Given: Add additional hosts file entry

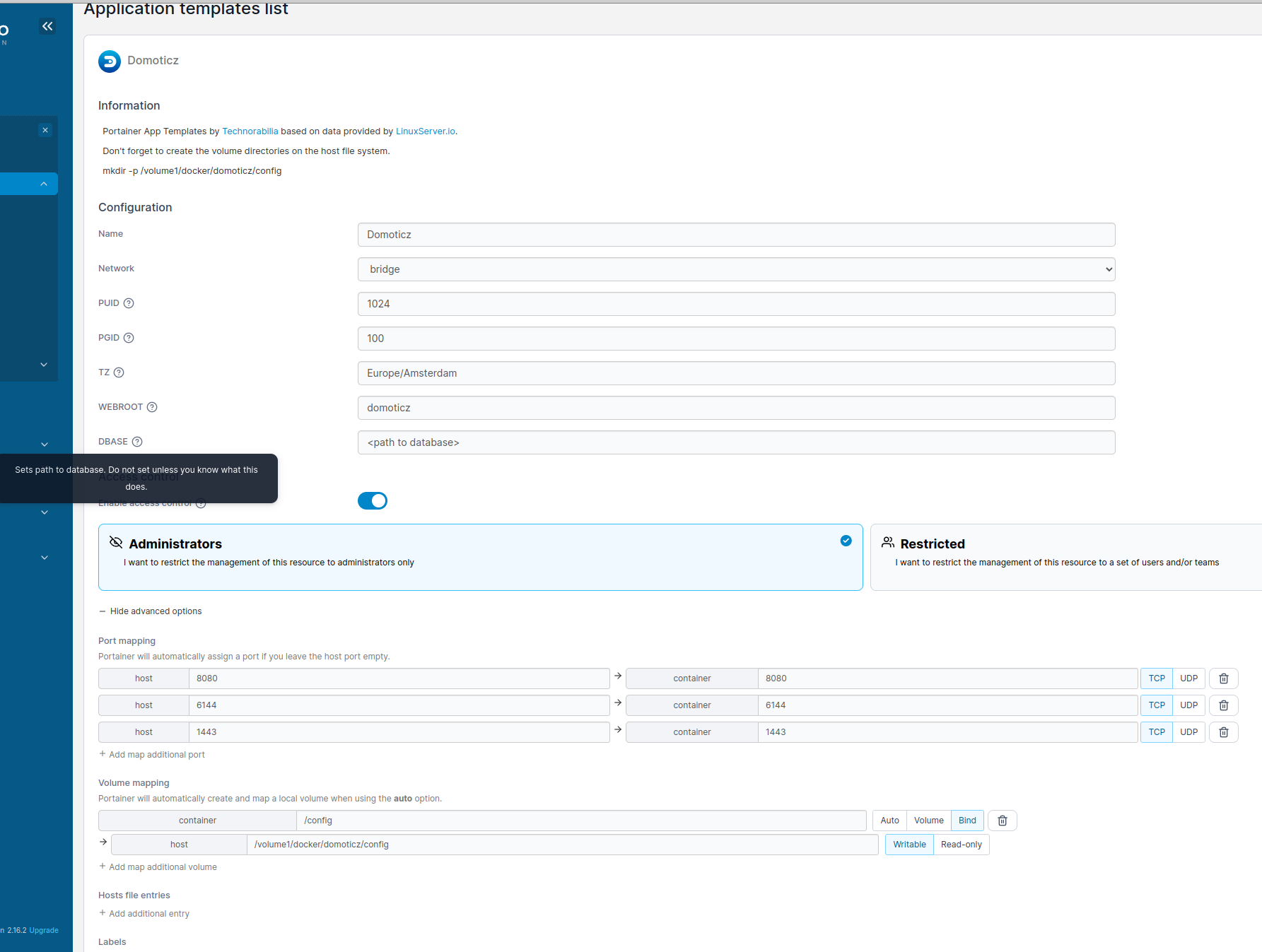Looking at the screenshot, I should [x=144, y=914].
